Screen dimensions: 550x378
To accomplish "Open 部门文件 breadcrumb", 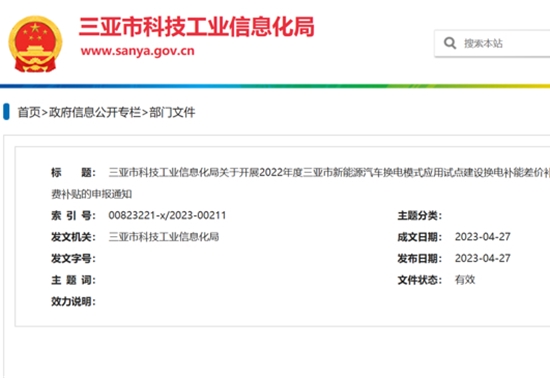I will pyautogui.click(x=172, y=112).
